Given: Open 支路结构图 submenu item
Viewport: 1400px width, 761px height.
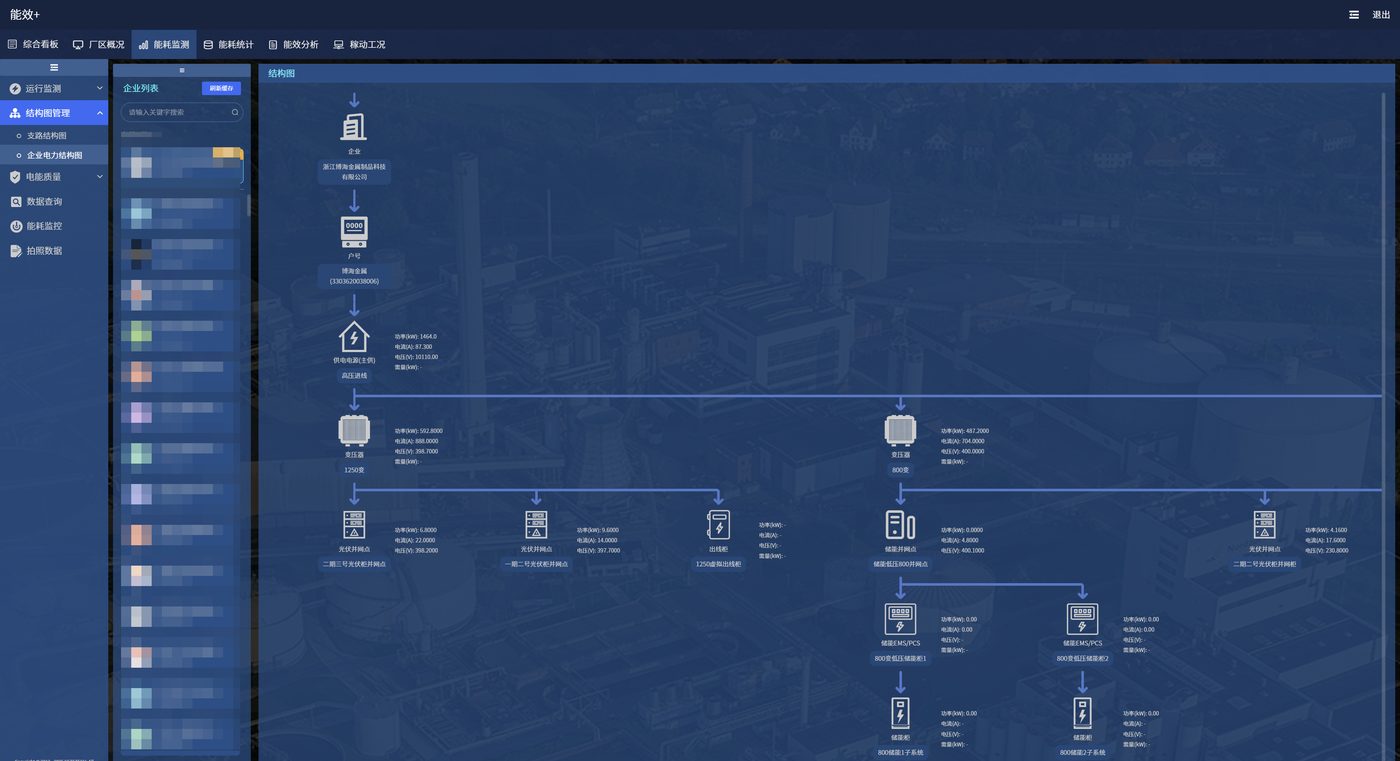Looking at the screenshot, I should (x=54, y=135).
